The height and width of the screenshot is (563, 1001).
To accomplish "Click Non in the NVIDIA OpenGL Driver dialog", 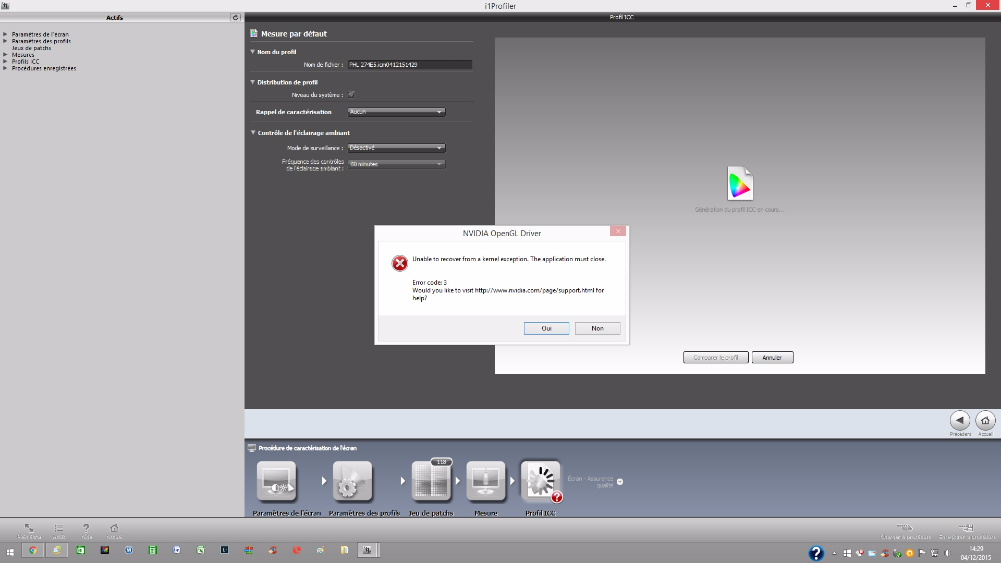I will (x=598, y=328).
